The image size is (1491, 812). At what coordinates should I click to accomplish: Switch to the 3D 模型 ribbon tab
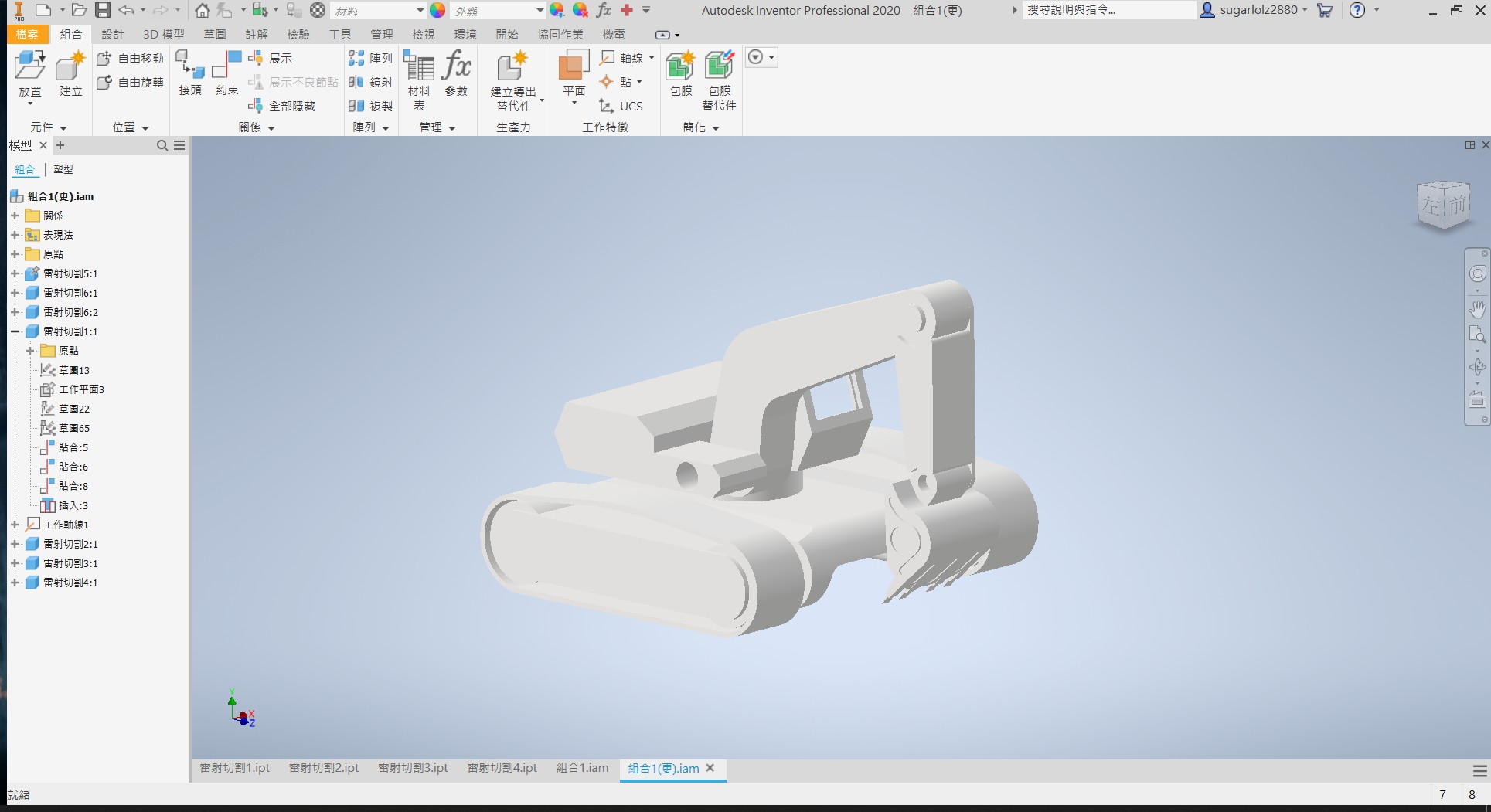[x=164, y=35]
